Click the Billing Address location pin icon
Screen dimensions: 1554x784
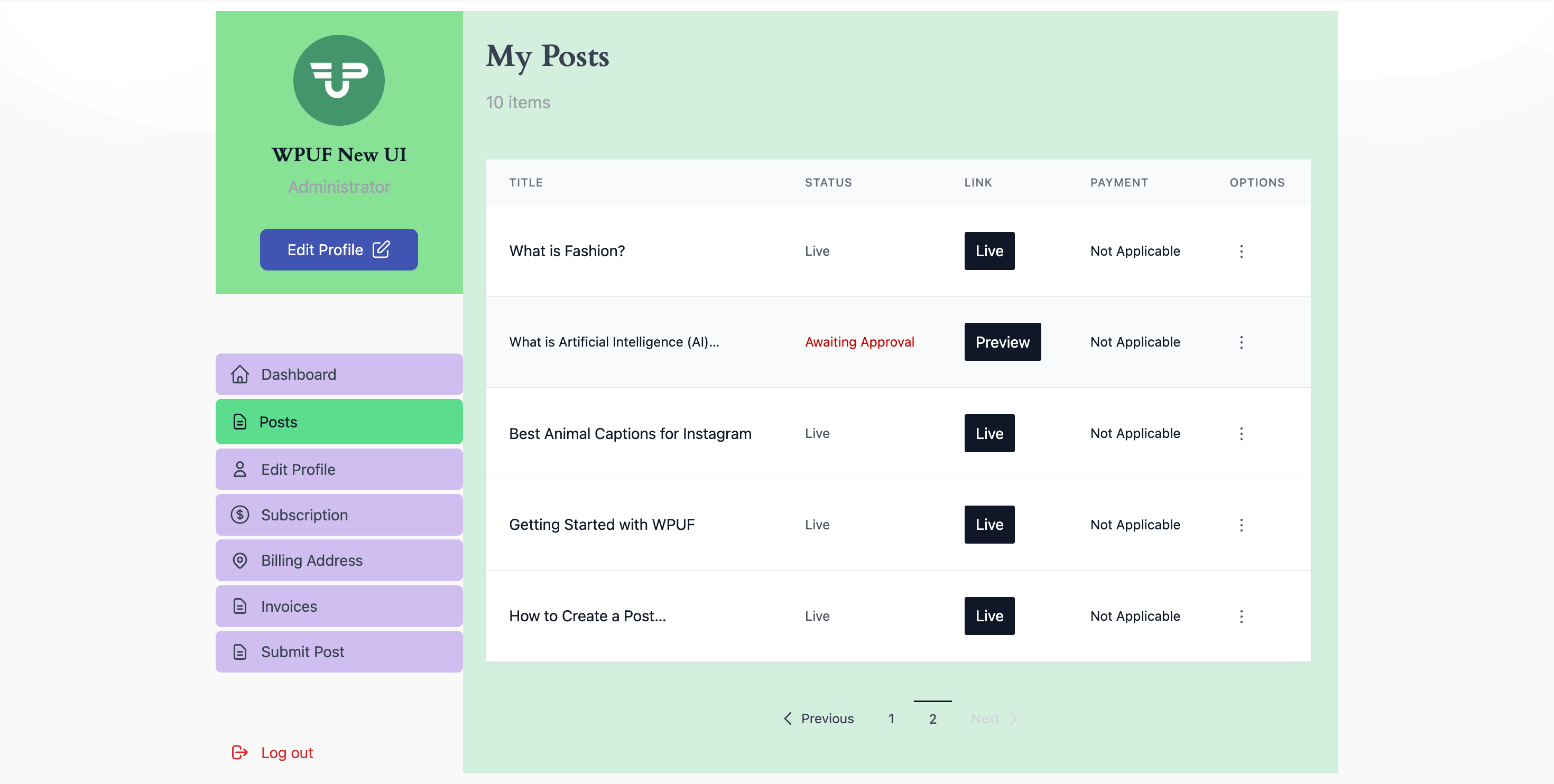239,559
